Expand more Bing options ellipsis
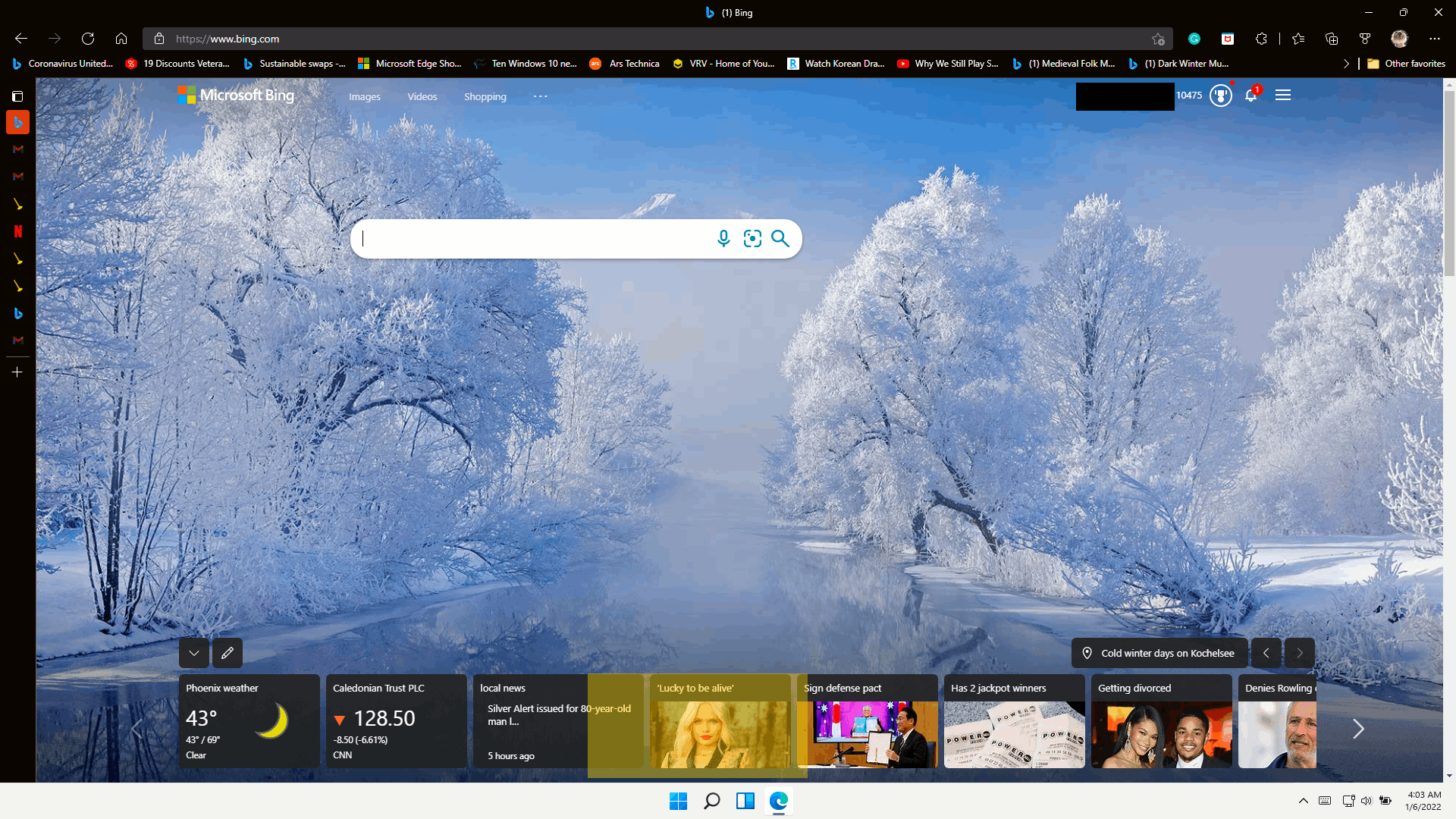This screenshot has height=819, width=1456. (x=540, y=96)
